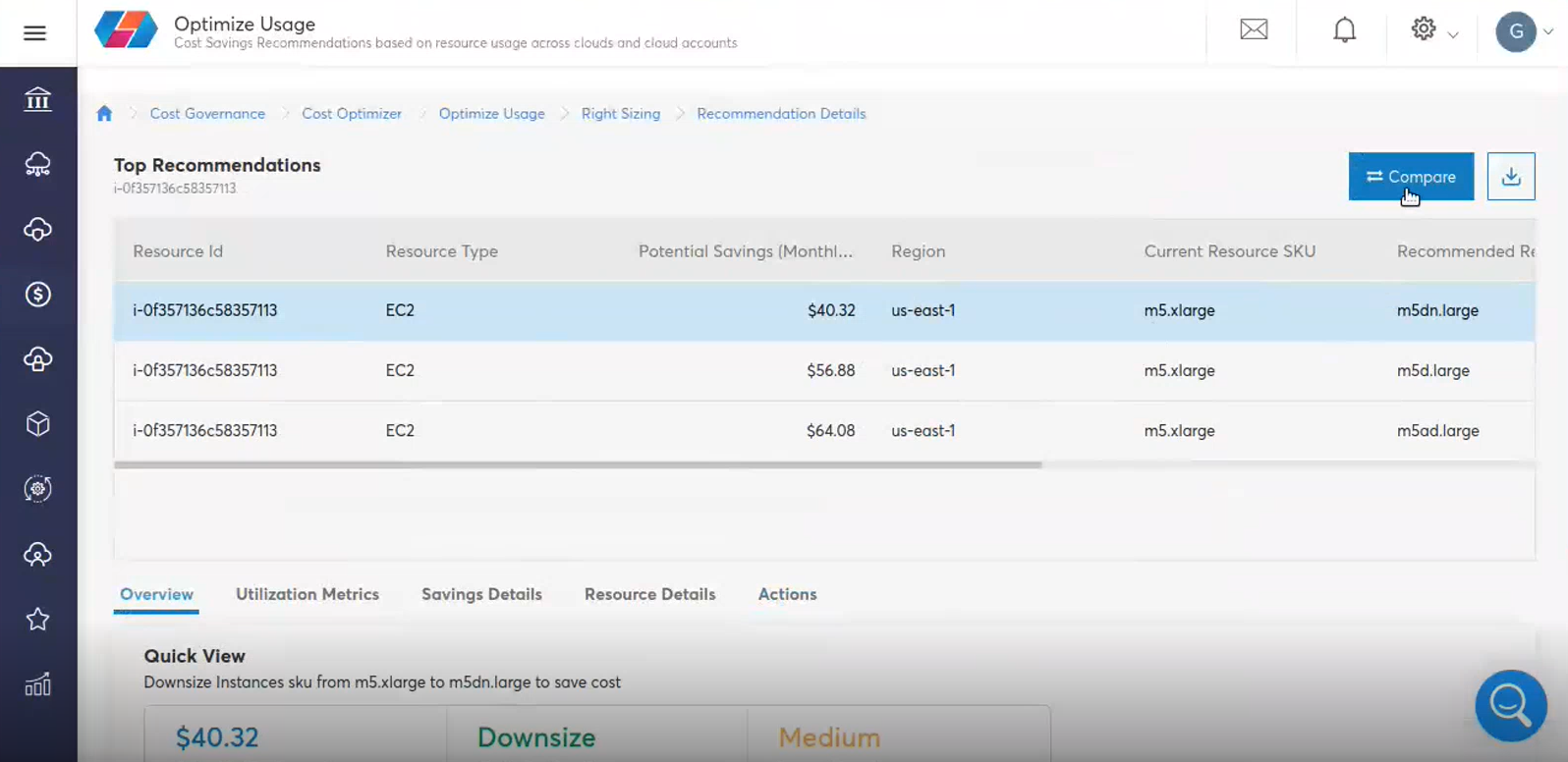This screenshot has height=762, width=1568.
Task: Open the Cost Optimizer breadcrumb
Action: [x=352, y=114]
